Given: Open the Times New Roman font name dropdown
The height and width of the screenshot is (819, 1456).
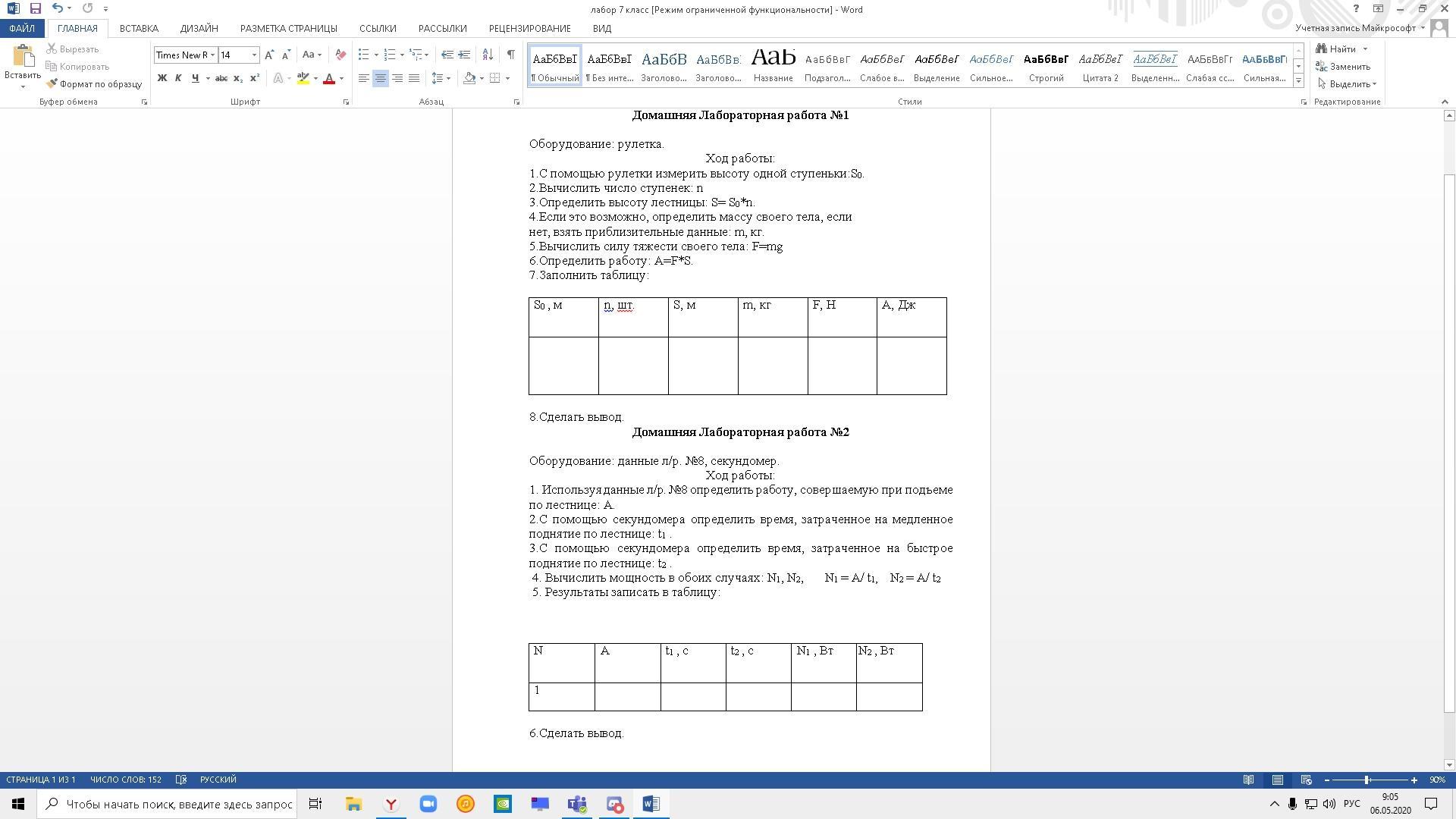Looking at the screenshot, I should click(x=213, y=55).
